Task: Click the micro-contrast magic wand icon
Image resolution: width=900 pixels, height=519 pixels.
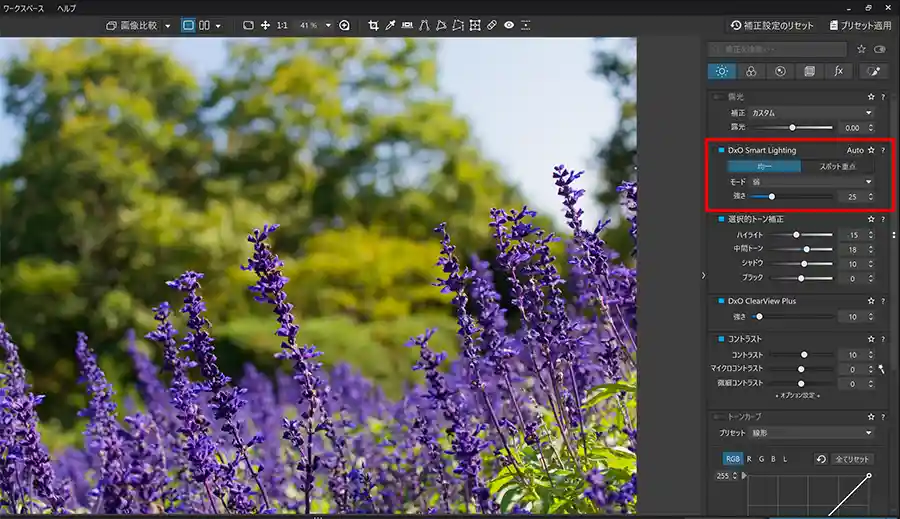Action: [881, 369]
